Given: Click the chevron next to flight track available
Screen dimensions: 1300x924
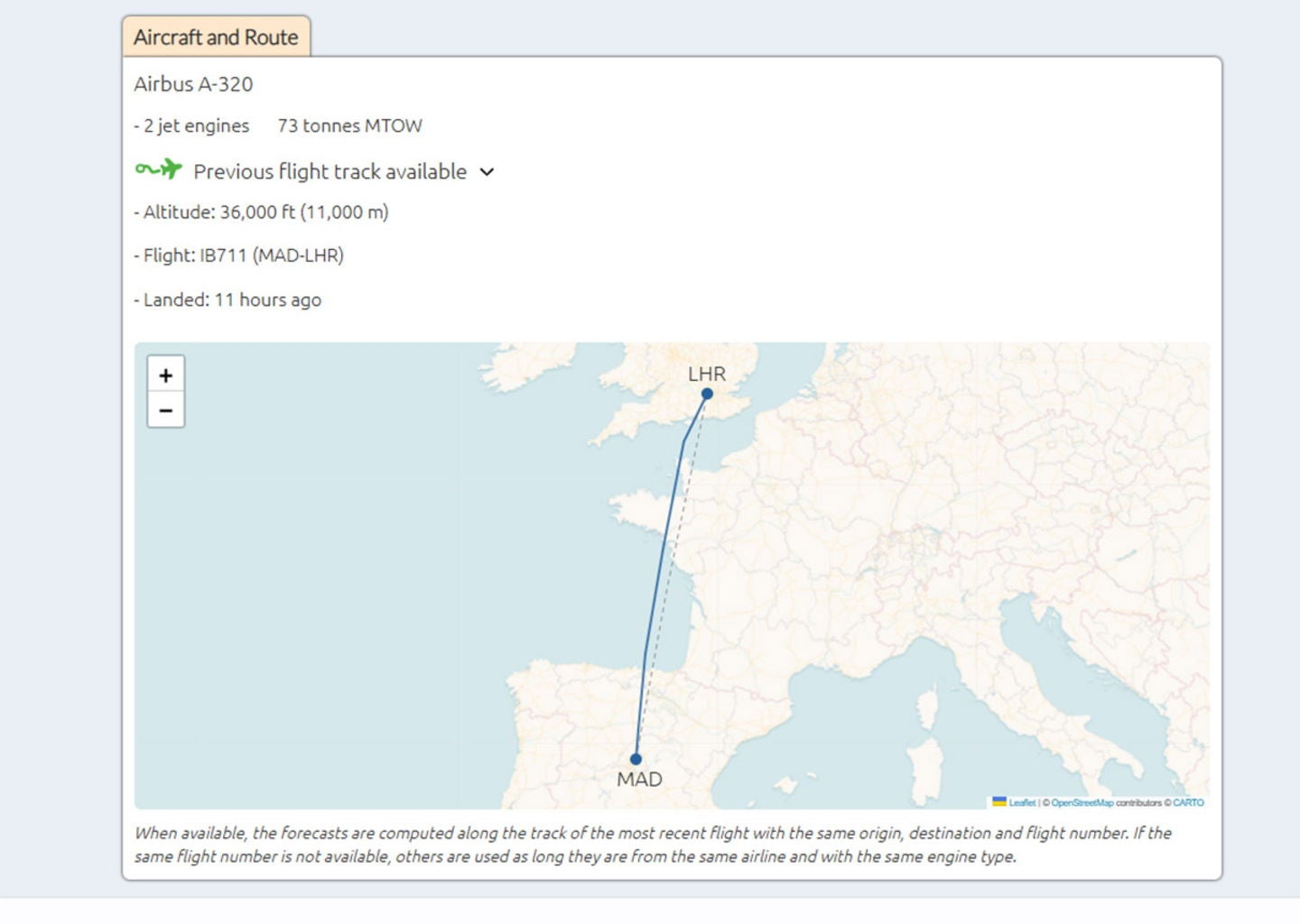Looking at the screenshot, I should tap(487, 171).
